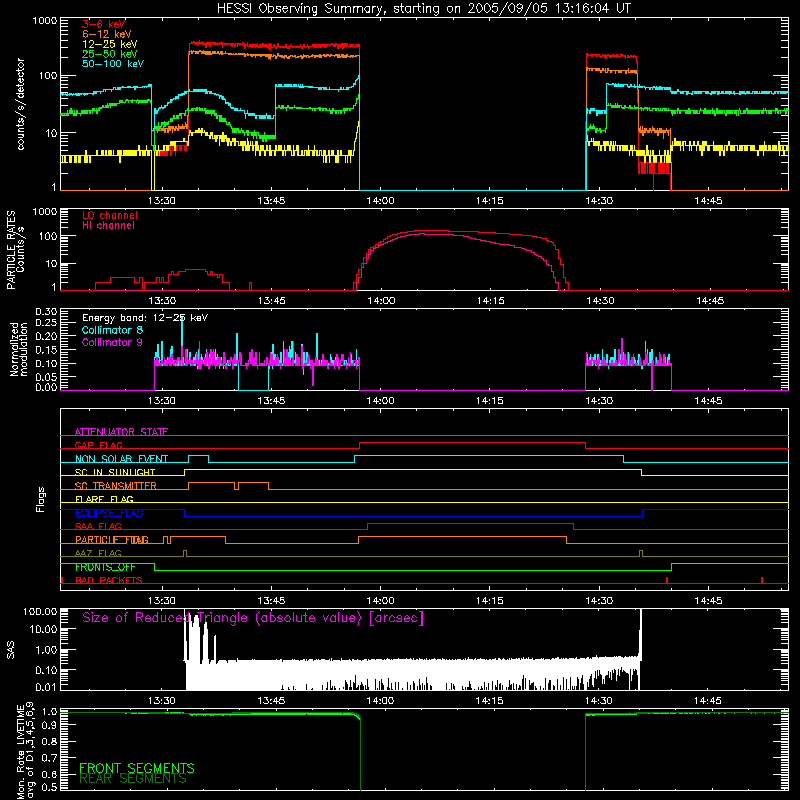This screenshot has width=800, height=800.
Task: Click '0.30' tick on modulation axis
Action: click(x=46, y=312)
